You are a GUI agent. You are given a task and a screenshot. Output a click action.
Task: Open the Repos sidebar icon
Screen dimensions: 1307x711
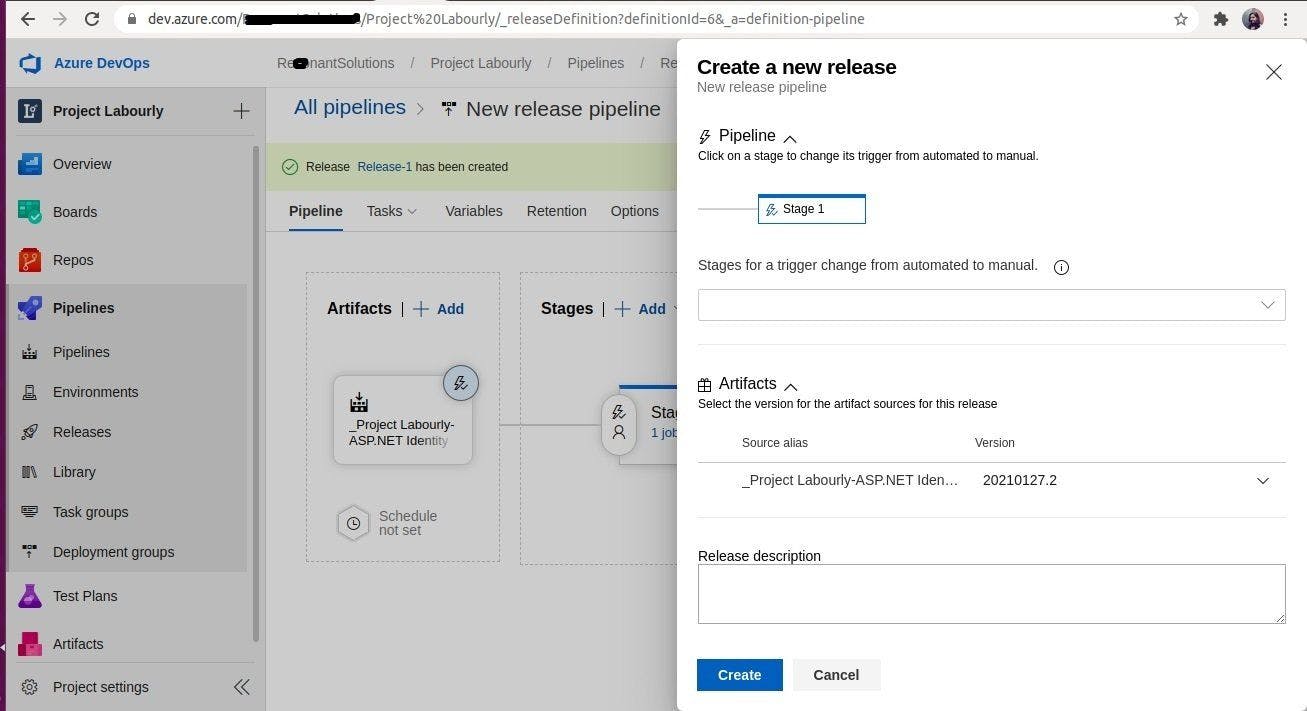click(30, 260)
